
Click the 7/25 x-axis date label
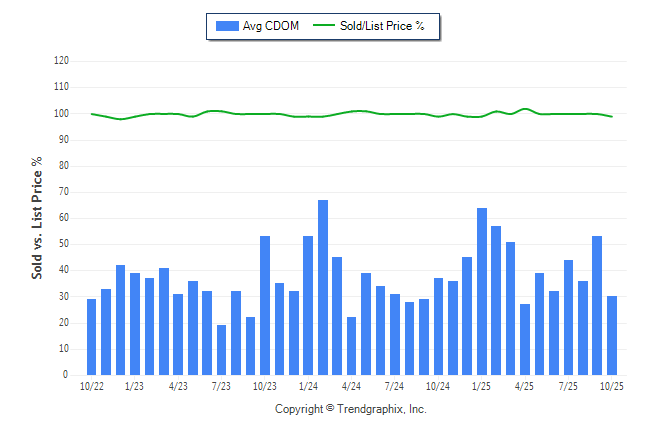click(x=568, y=386)
